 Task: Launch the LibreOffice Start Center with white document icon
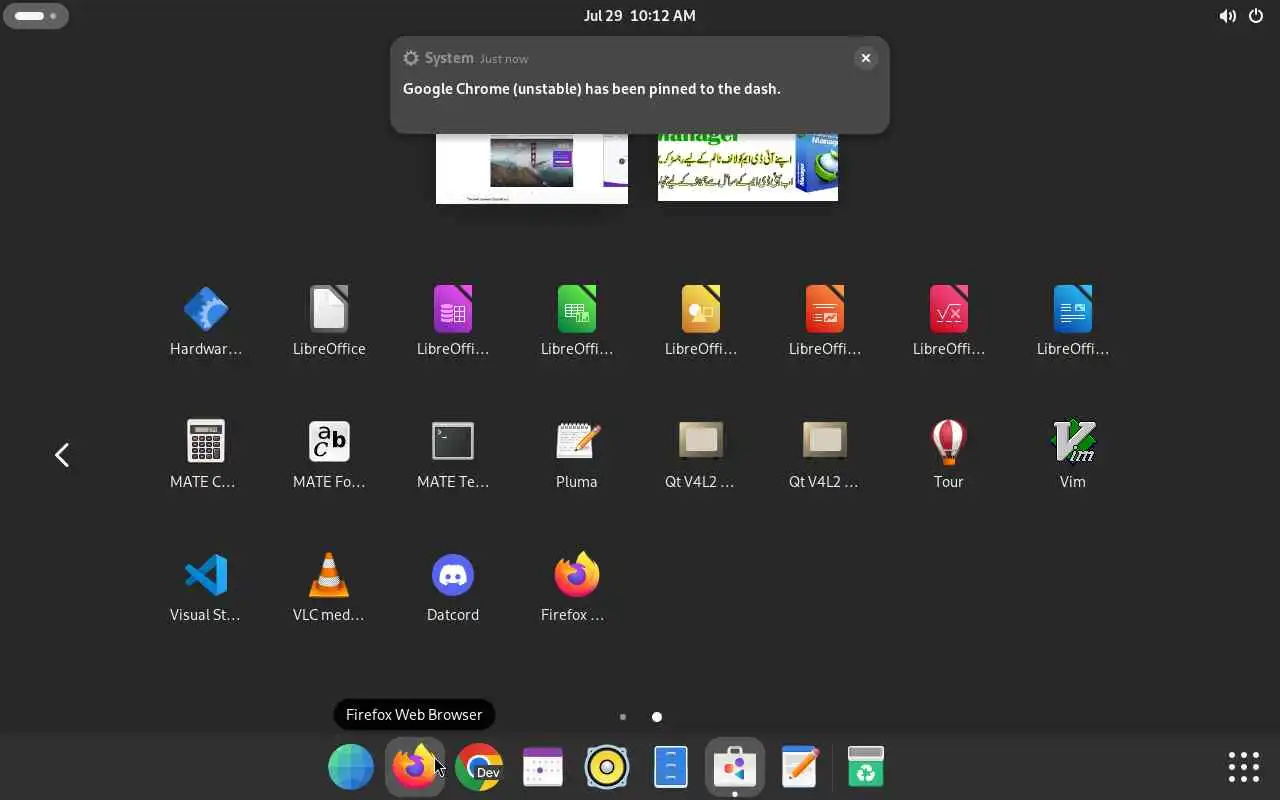(329, 321)
